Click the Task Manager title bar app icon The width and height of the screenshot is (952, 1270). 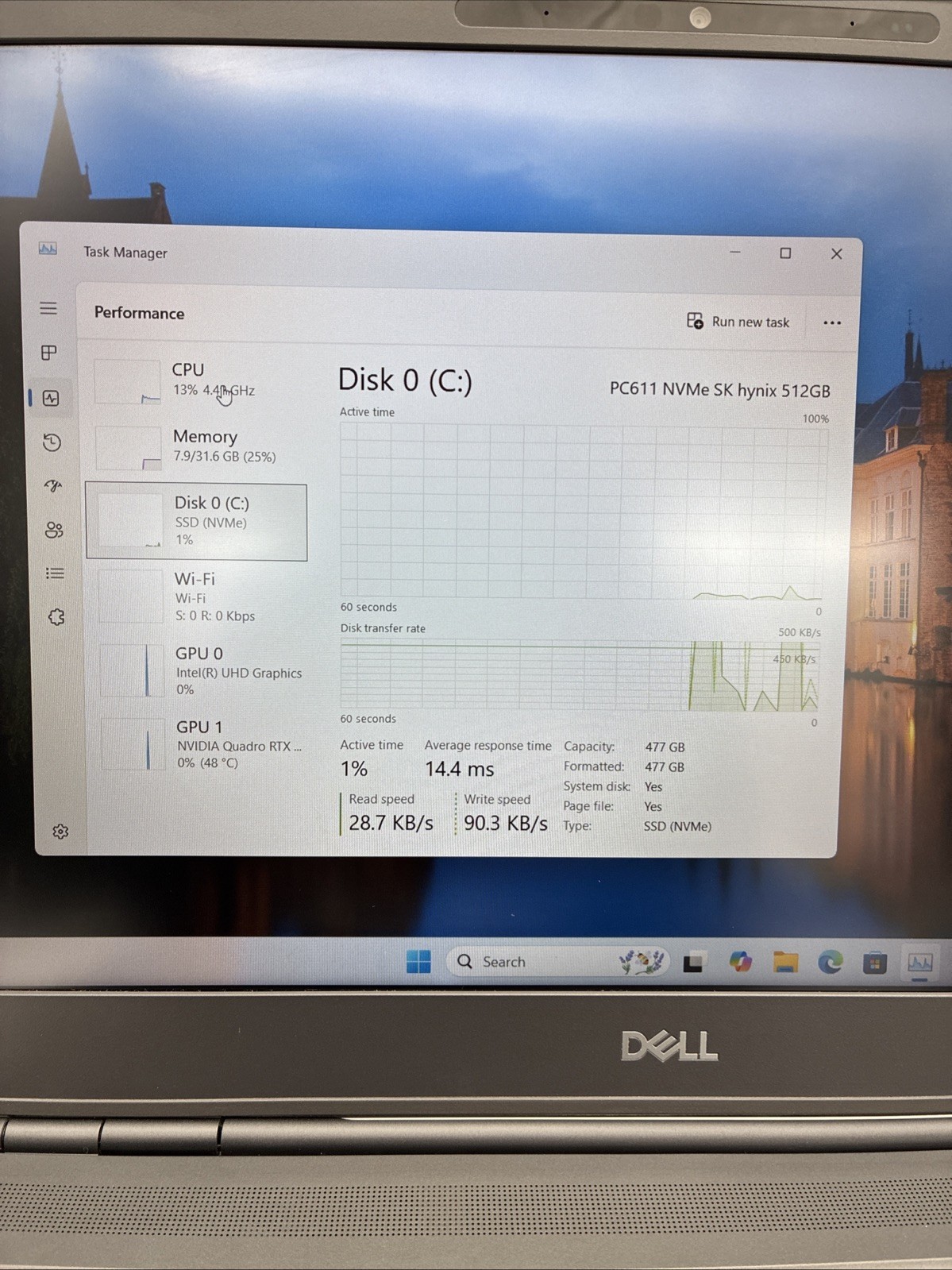pos(48,249)
